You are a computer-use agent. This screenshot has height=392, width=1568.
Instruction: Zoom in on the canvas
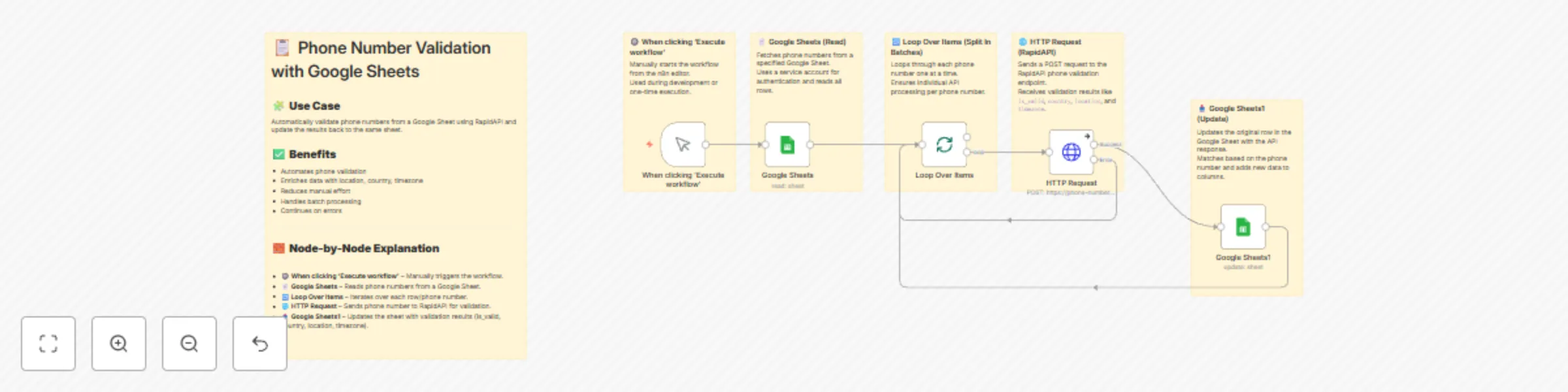tap(119, 344)
